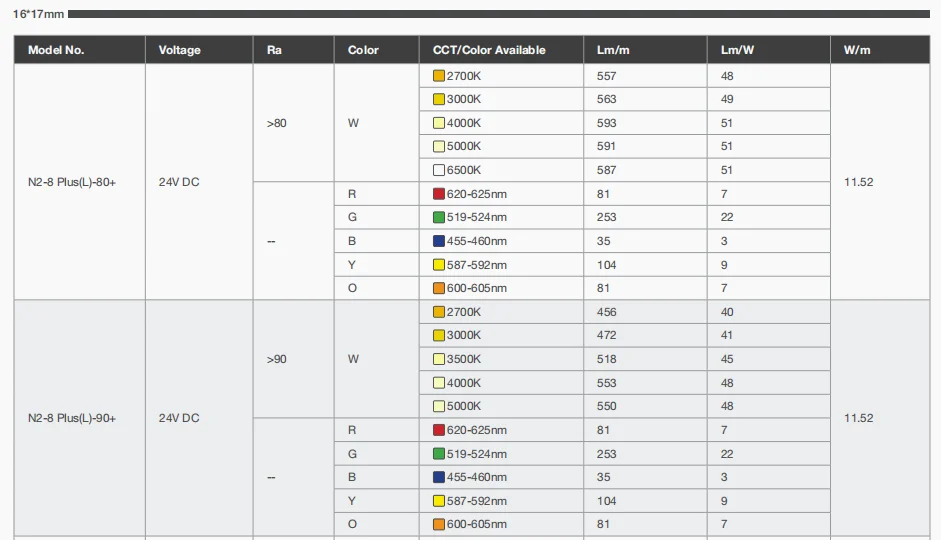The image size is (941, 540).
Task: Select green 519-524nm swatch in the 90+ model rows
Action: pyautogui.click(x=439, y=454)
